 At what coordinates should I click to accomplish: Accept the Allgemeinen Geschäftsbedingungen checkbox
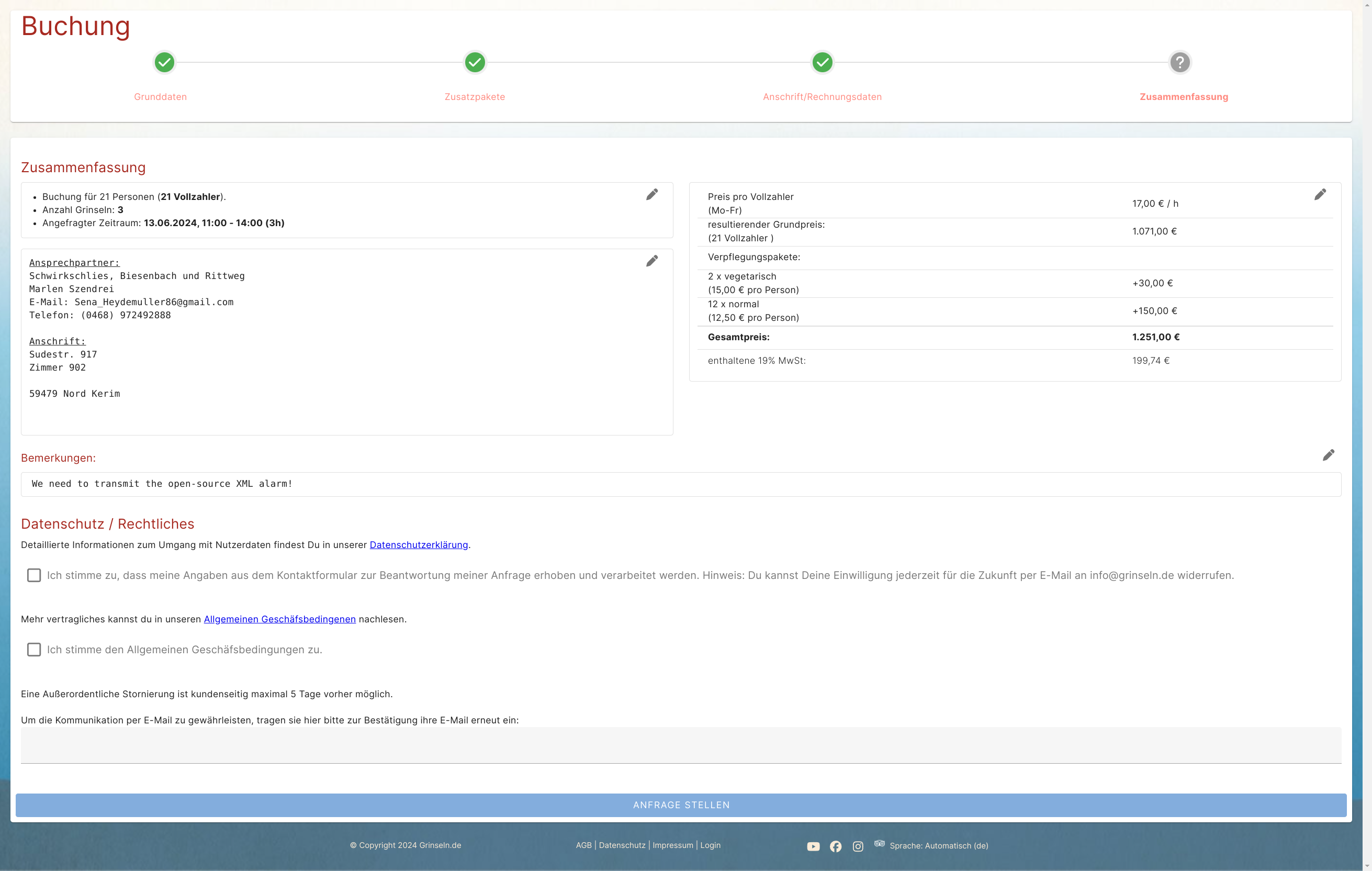[34, 650]
